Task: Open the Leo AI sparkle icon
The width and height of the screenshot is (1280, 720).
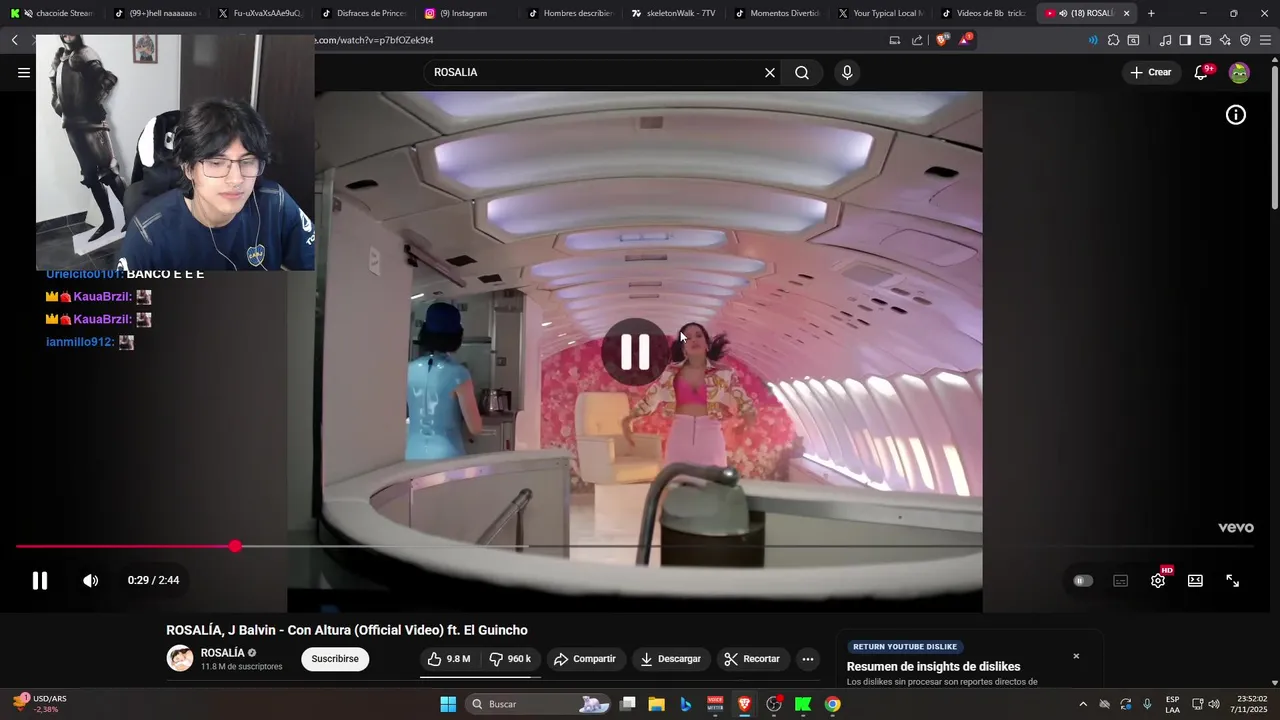Action: coord(1225,40)
